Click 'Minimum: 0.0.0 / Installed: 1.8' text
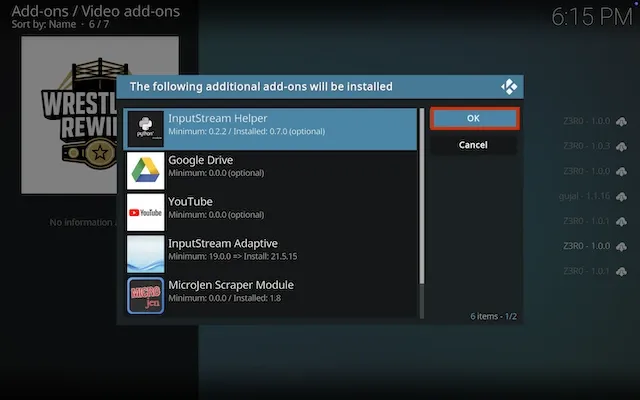 pos(224,298)
